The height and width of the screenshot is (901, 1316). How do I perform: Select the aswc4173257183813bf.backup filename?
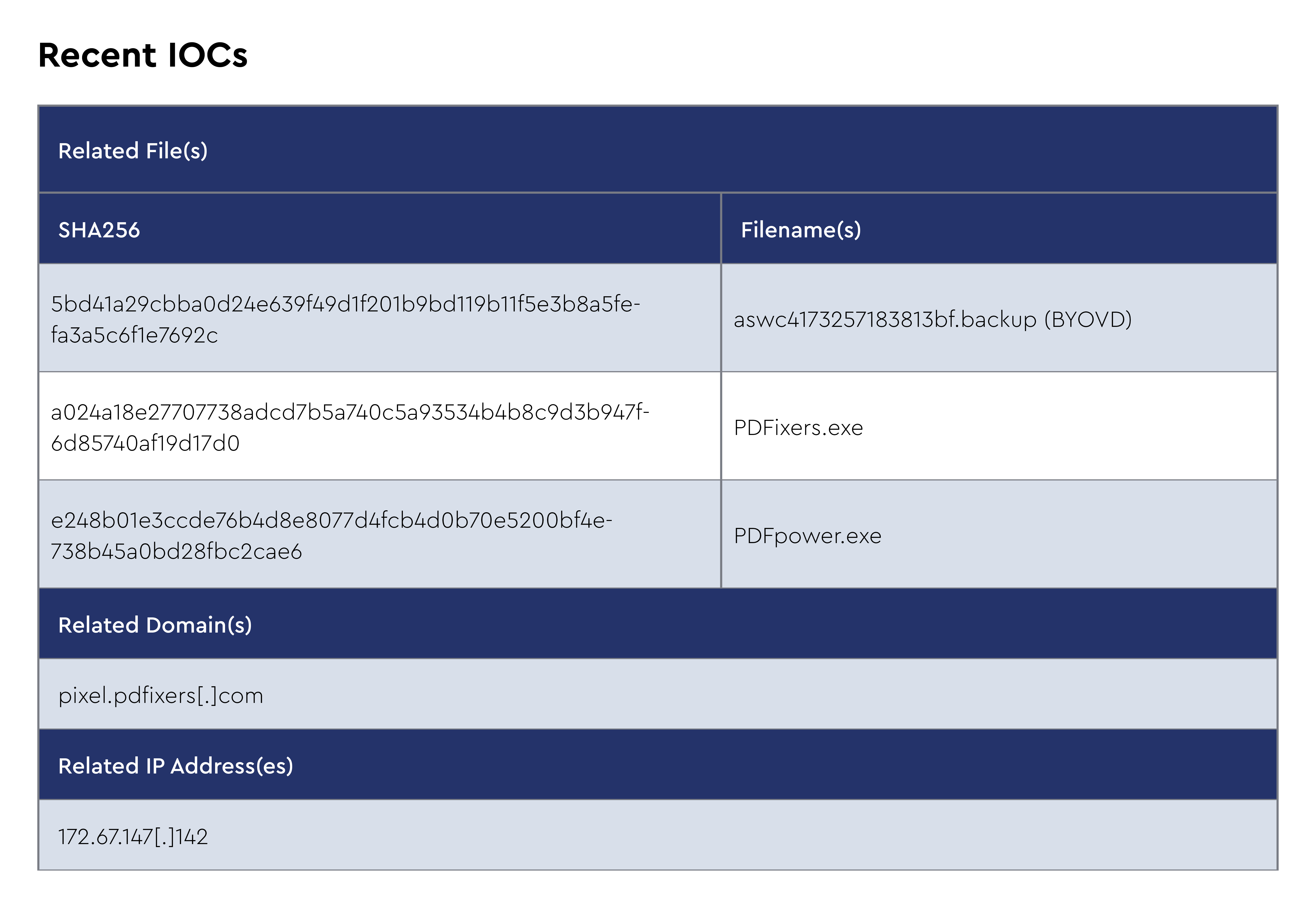pos(885,320)
